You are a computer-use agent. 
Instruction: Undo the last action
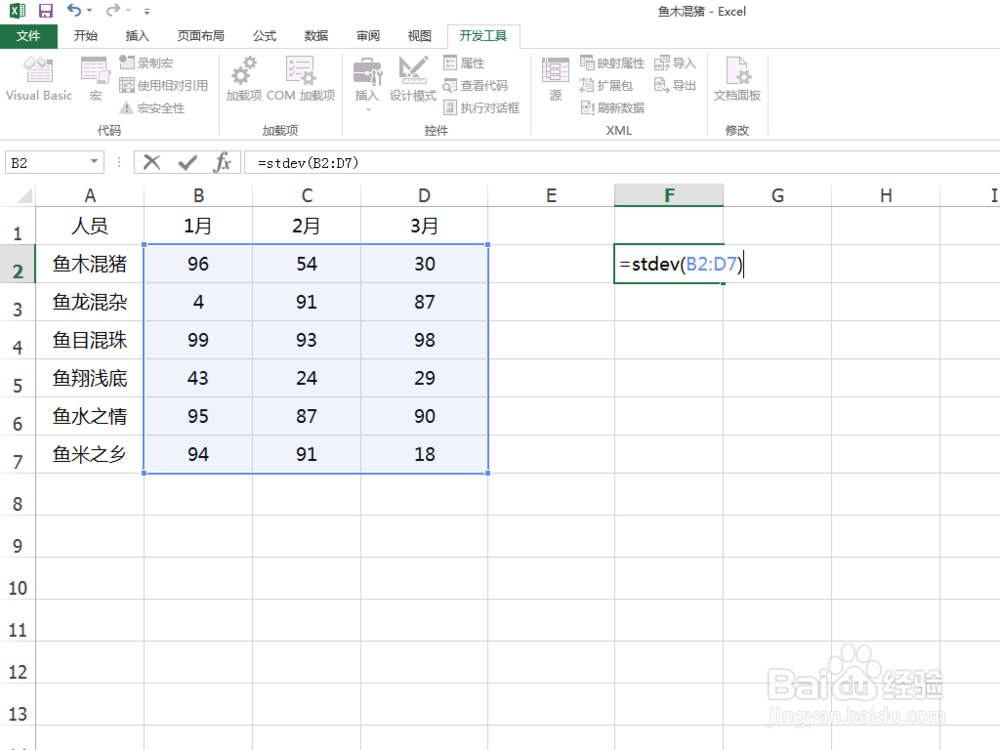pyautogui.click(x=74, y=11)
